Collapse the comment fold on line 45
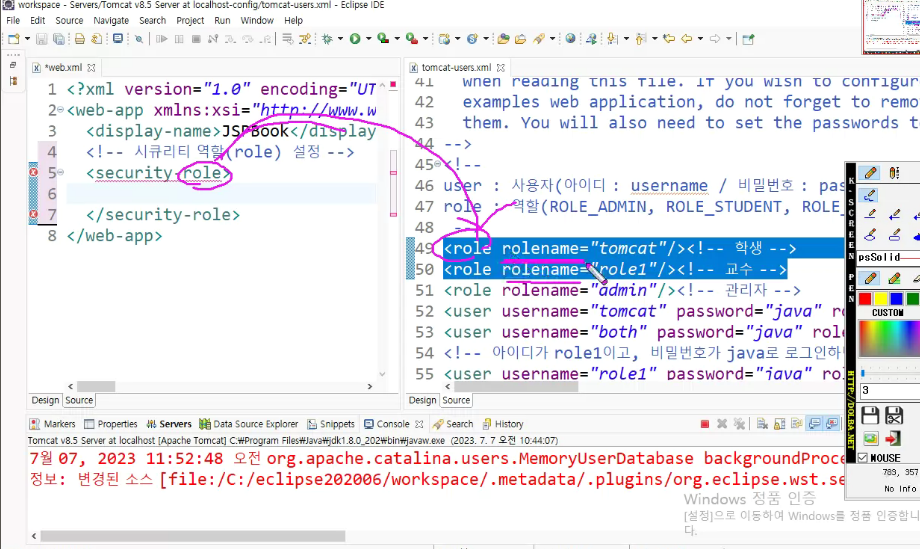 coord(438,164)
